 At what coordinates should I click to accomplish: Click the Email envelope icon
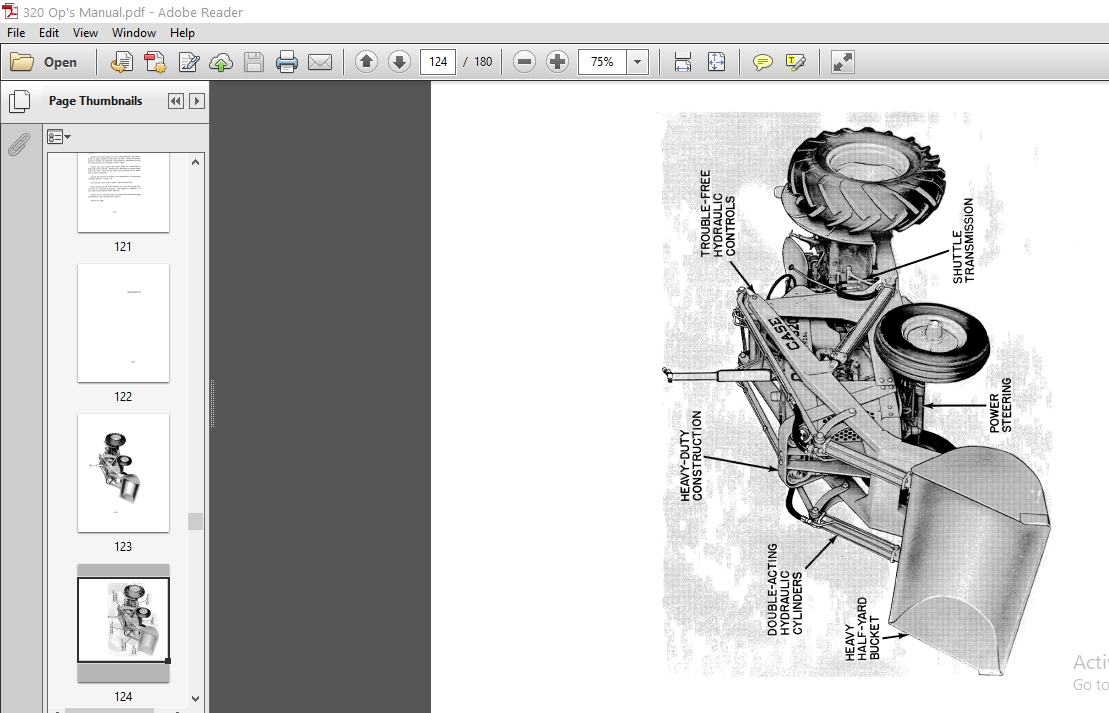point(320,62)
